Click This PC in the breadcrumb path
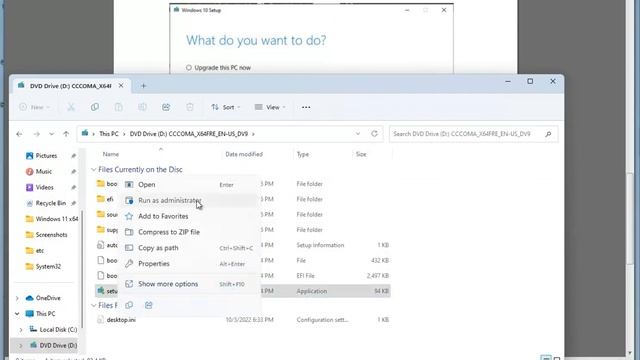The width and height of the screenshot is (640, 360). coord(109,134)
